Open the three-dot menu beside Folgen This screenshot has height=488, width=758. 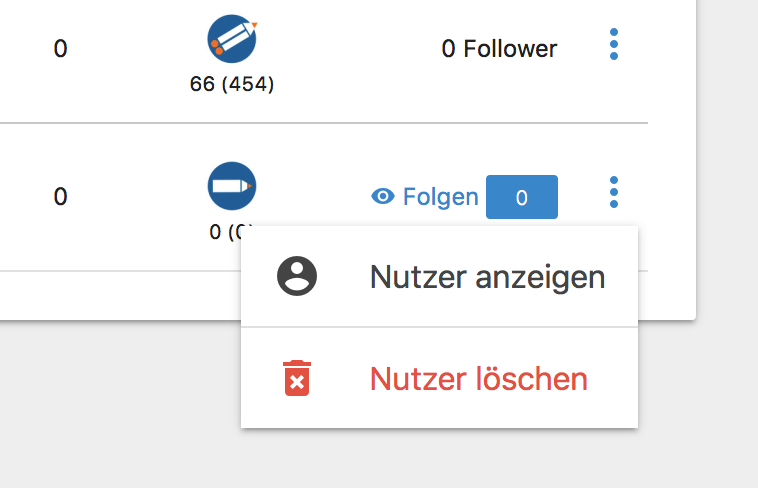pyautogui.click(x=614, y=192)
